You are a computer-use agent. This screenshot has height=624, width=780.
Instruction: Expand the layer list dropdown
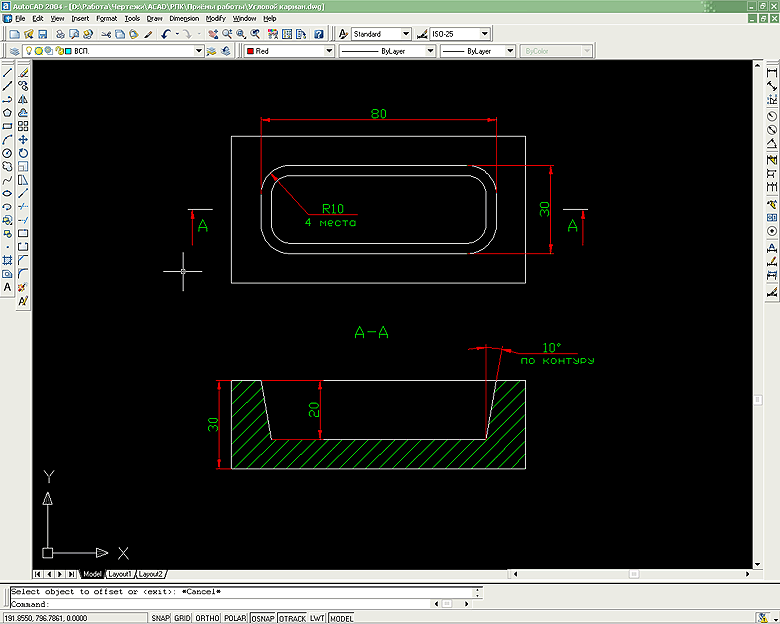click(x=198, y=51)
